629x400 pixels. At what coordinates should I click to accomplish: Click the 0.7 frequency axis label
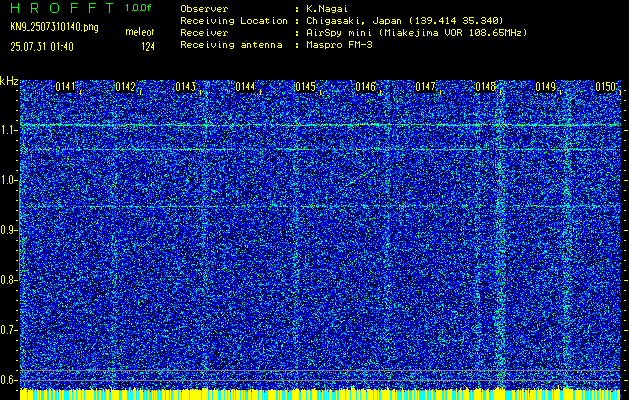[8, 330]
